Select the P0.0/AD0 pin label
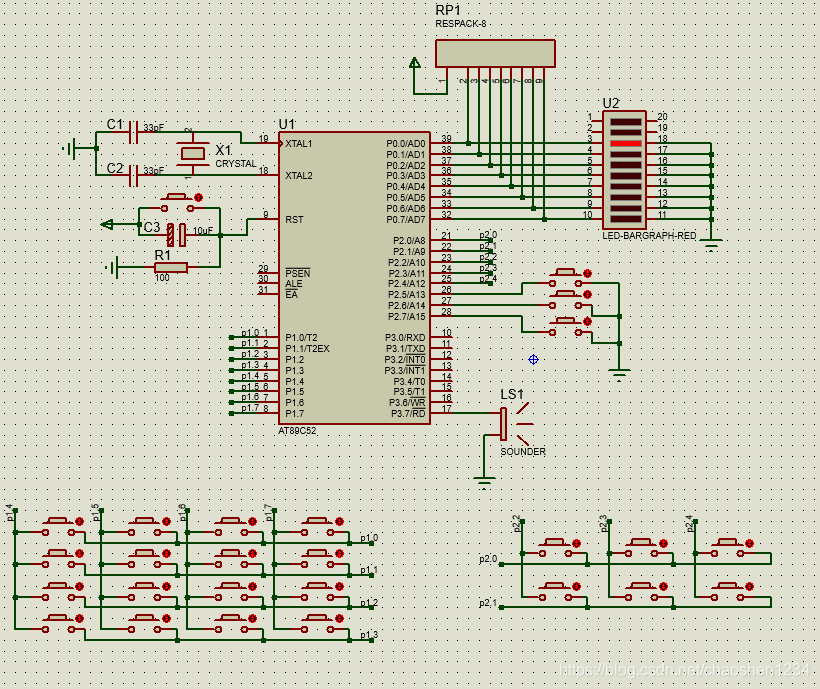Viewport: 820px width, 689px height. click(406, 144)
